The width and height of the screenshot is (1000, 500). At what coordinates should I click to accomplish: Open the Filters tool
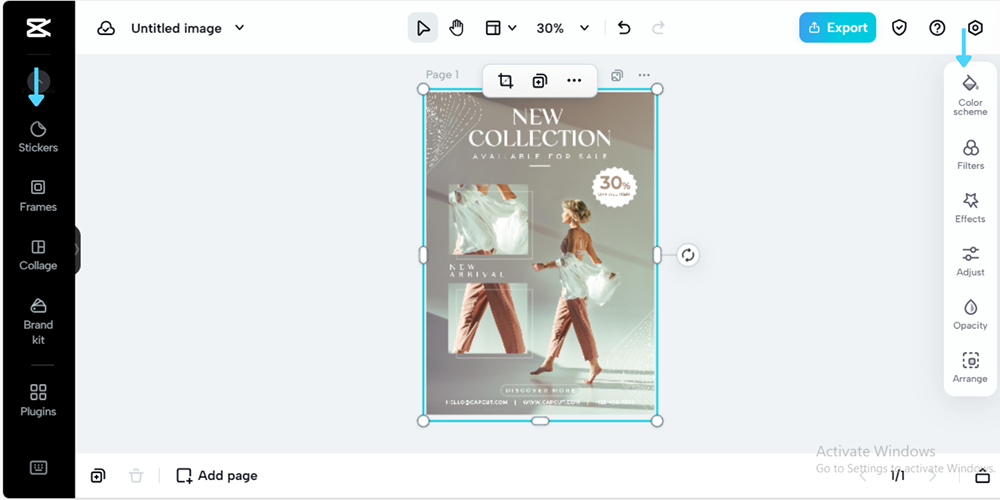tap(970, 155)
